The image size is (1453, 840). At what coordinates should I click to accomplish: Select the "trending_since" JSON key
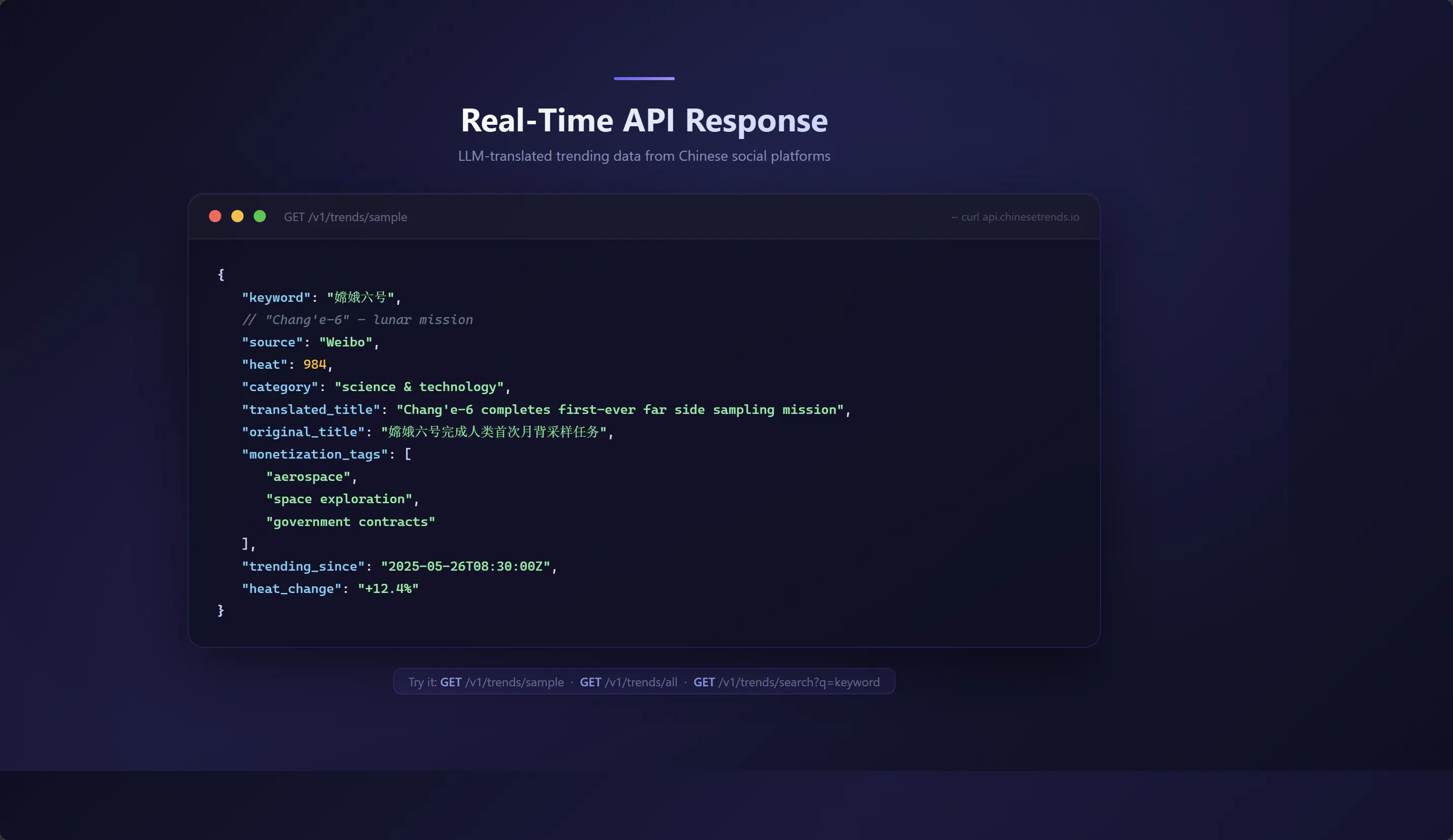(x=303, y=567)
